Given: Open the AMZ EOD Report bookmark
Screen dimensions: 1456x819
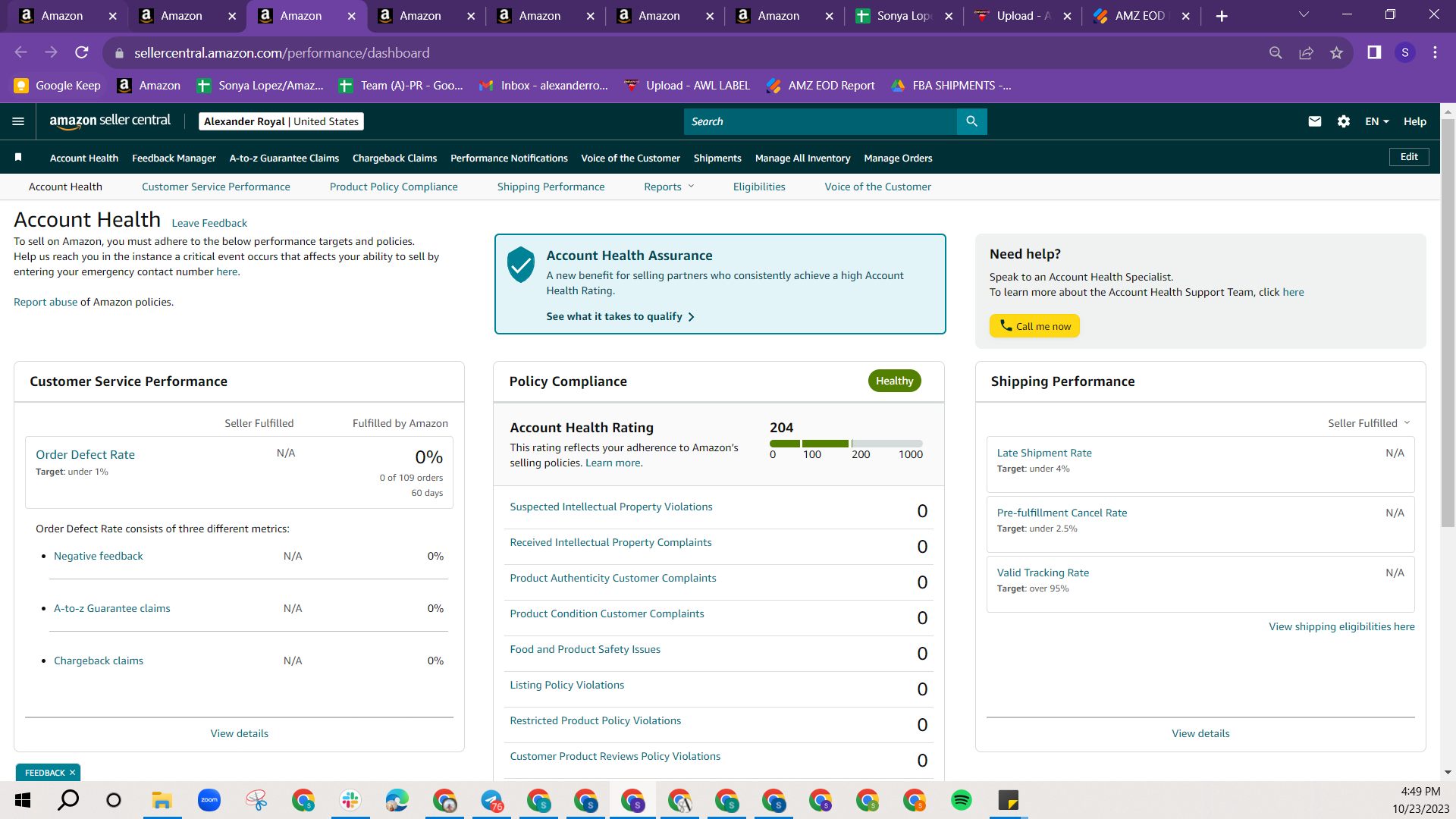Looking at the screenshot, I should [x=821, y=86].
